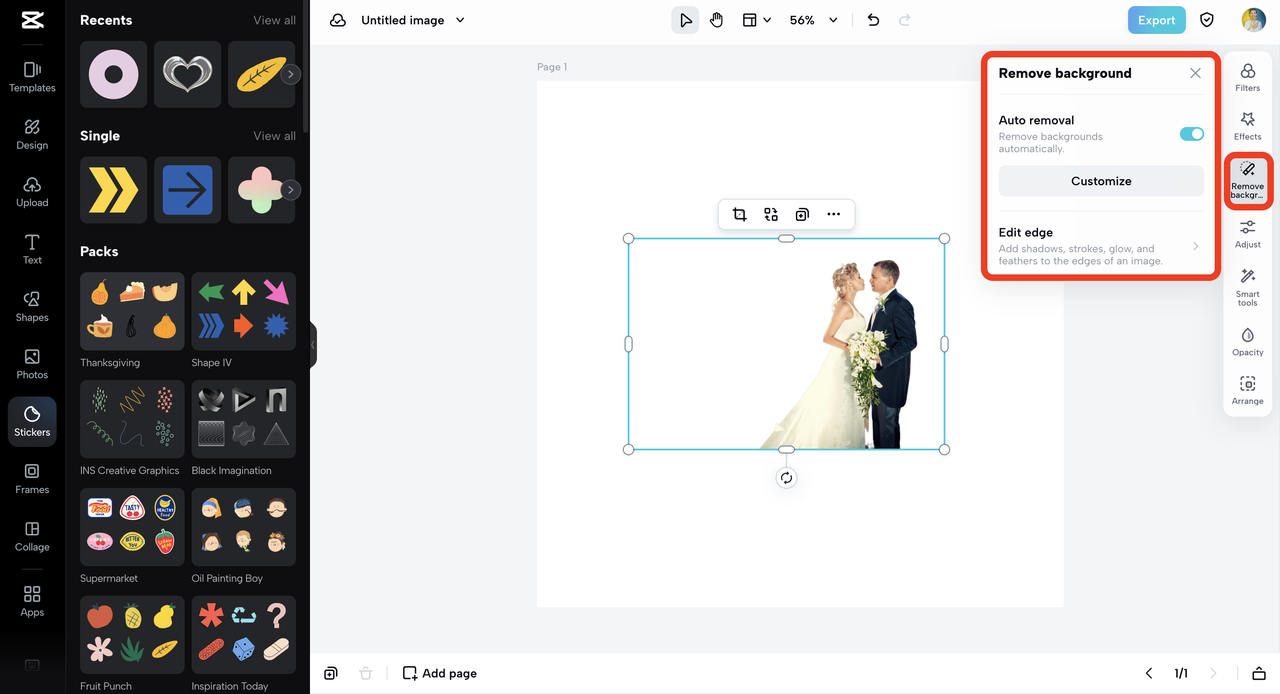Expand the Edit edge section
Image resolution: width=1280 pixels, height=694 pixels.
point(1101,246)
